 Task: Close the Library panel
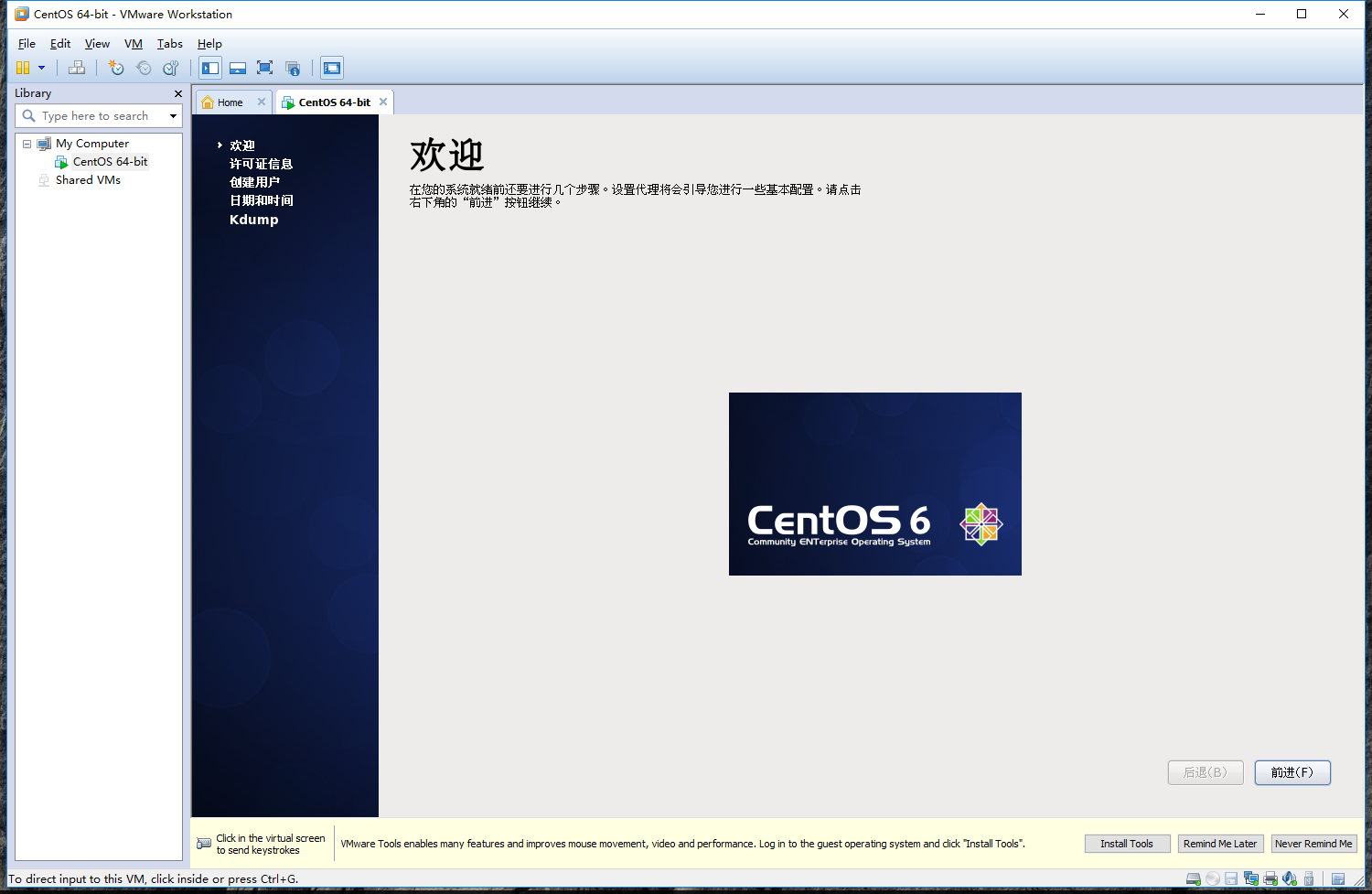(x=178, y=93)
